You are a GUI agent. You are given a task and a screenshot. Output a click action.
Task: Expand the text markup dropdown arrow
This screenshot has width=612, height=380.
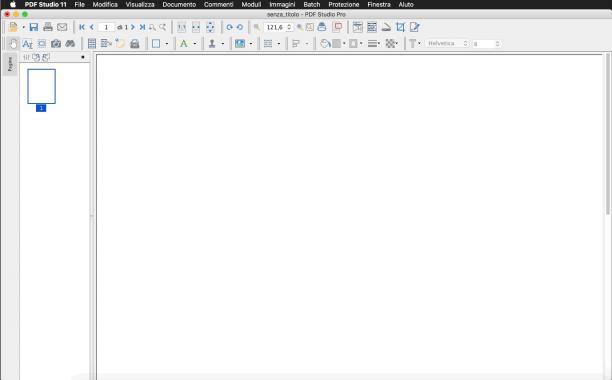[195, 44]
